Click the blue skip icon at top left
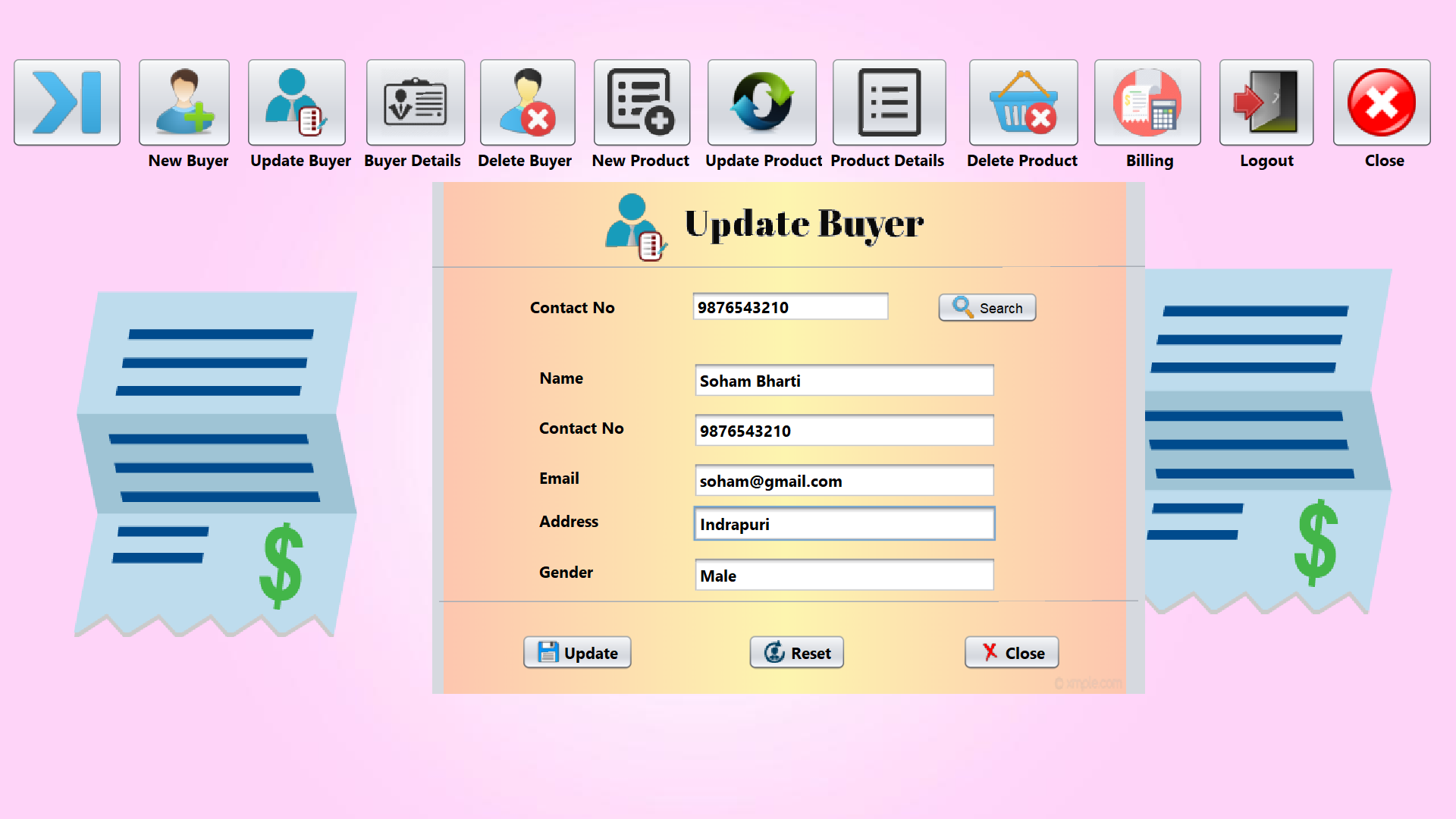The height and width of the screenshot is (819, 1456). [x=67, y=102]
